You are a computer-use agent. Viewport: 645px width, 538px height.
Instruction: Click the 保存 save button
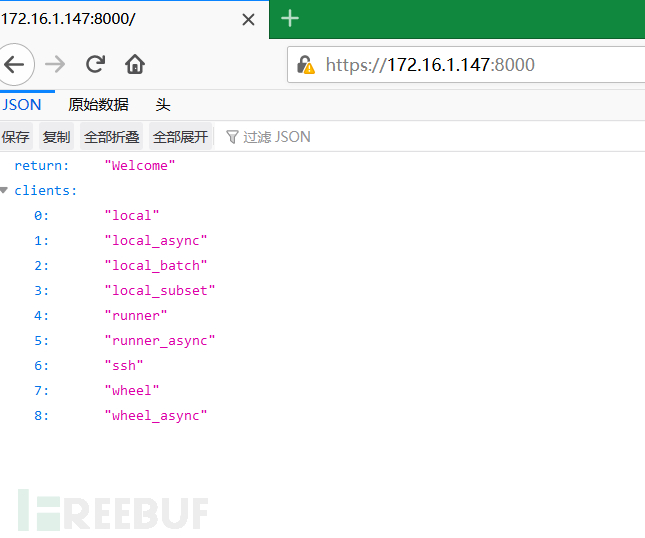16,137
